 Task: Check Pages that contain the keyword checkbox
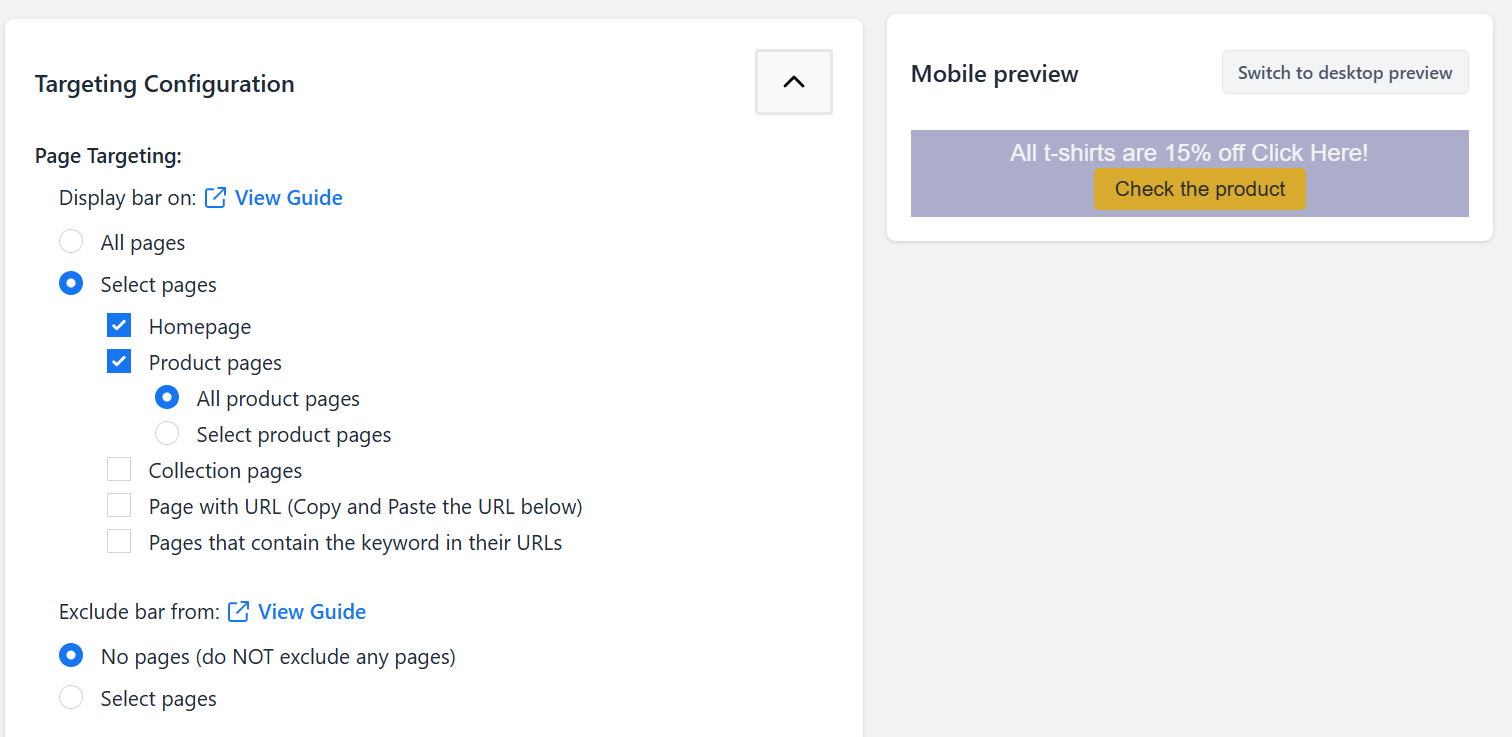coord(119,542)
